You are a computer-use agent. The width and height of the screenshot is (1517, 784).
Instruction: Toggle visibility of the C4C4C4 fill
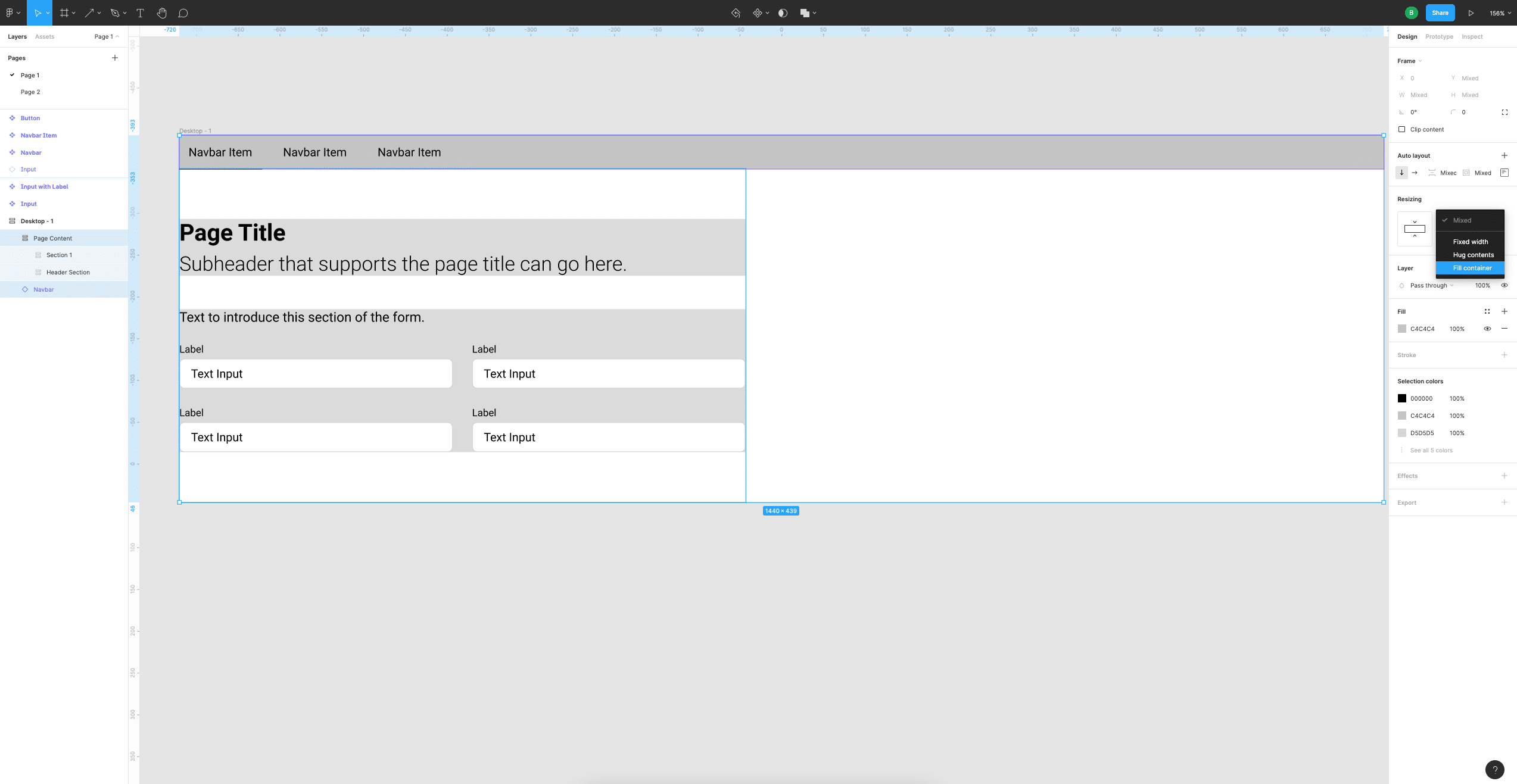[1487, 328]
